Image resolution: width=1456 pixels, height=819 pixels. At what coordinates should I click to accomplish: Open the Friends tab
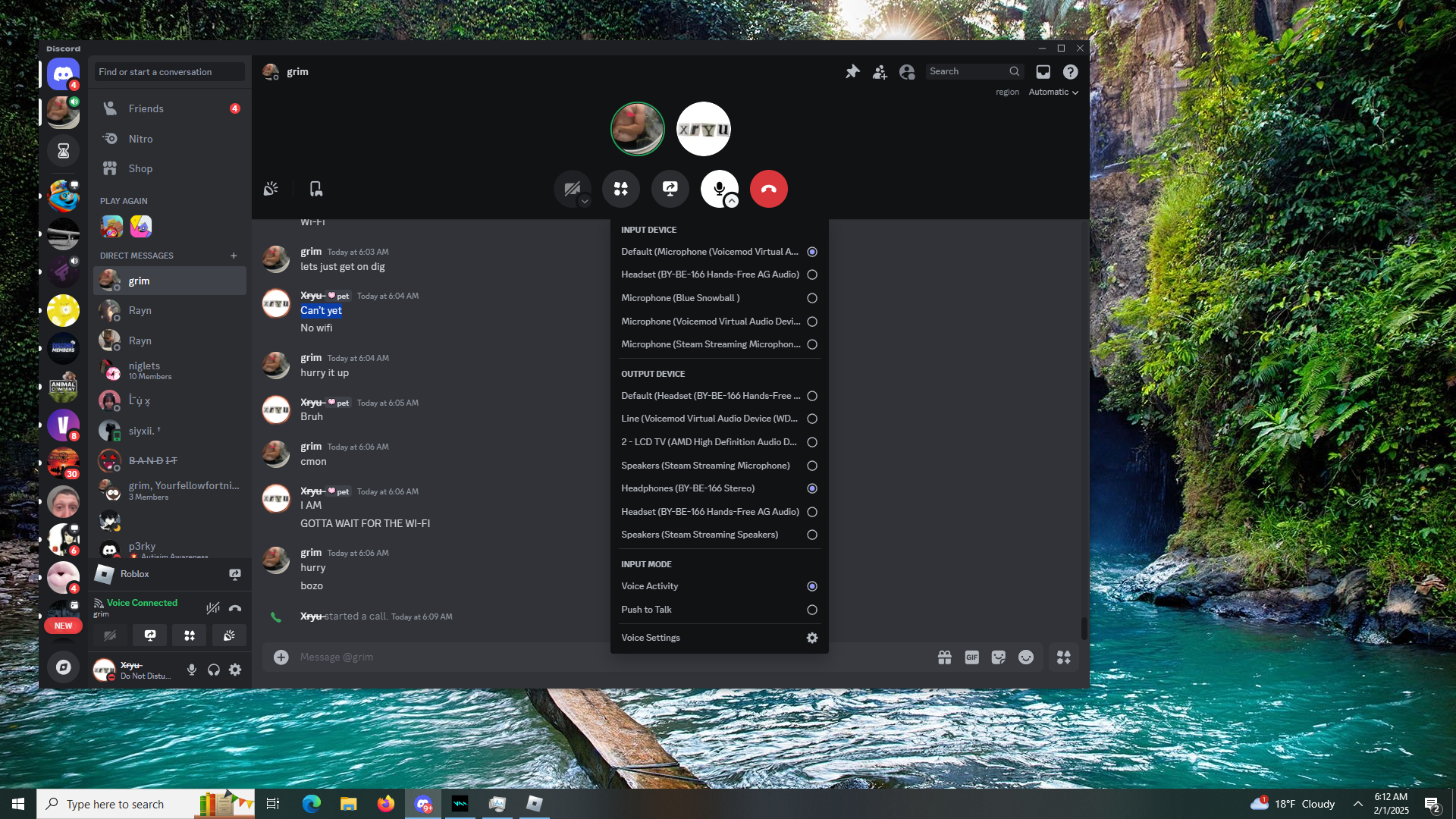(146, 108)
